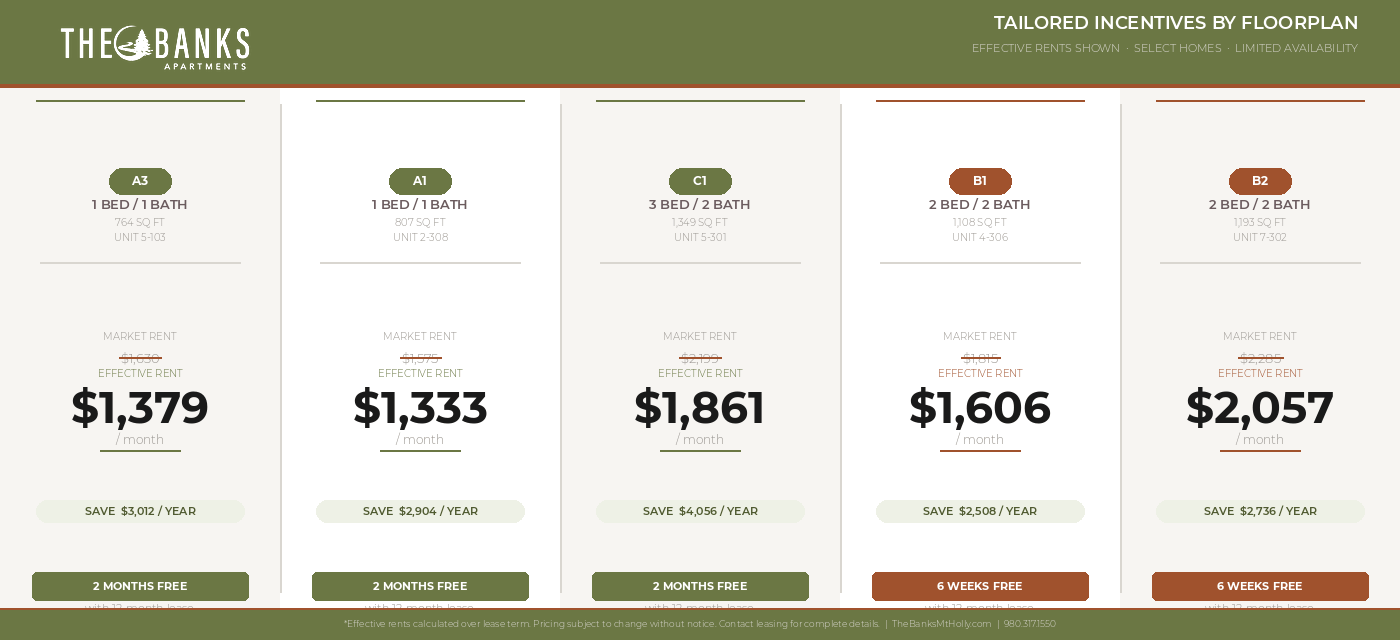Click Save $3,012 / Year pill
This screenshot has width=1400, height=640.
tap(140, 511)
